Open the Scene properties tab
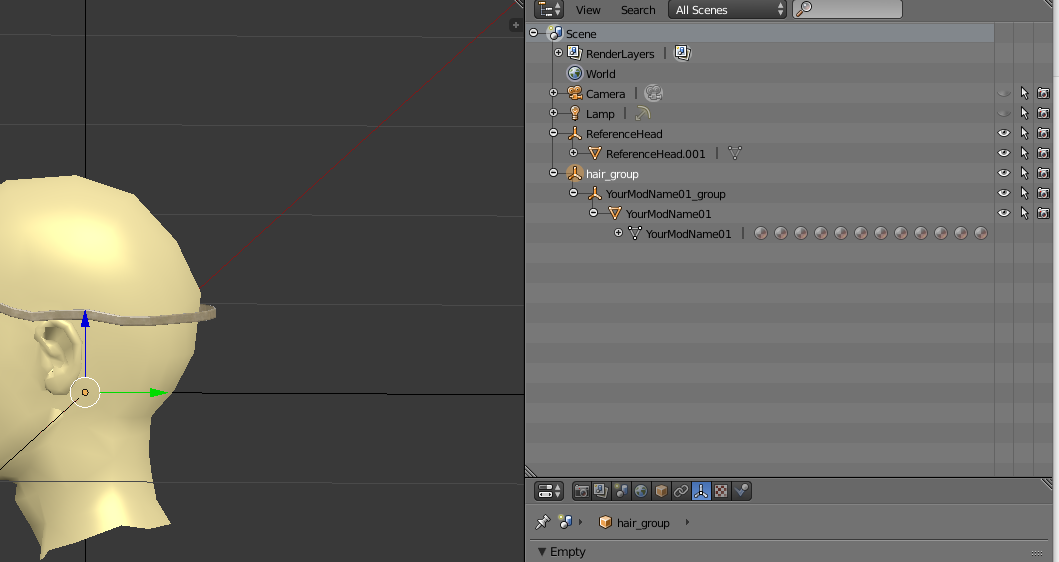The width and height of the screenshot is (1059, 562). point(621,491)
